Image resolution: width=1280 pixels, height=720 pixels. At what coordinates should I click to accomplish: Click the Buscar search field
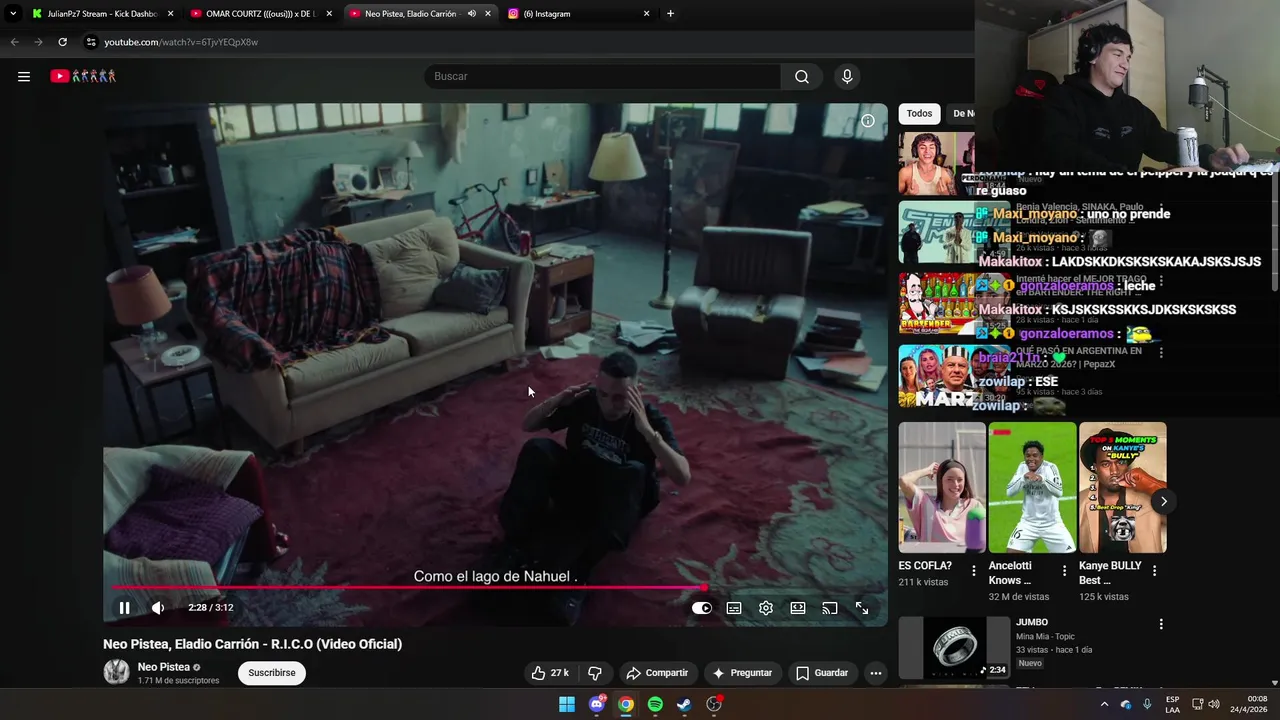[x=602, y=76]
